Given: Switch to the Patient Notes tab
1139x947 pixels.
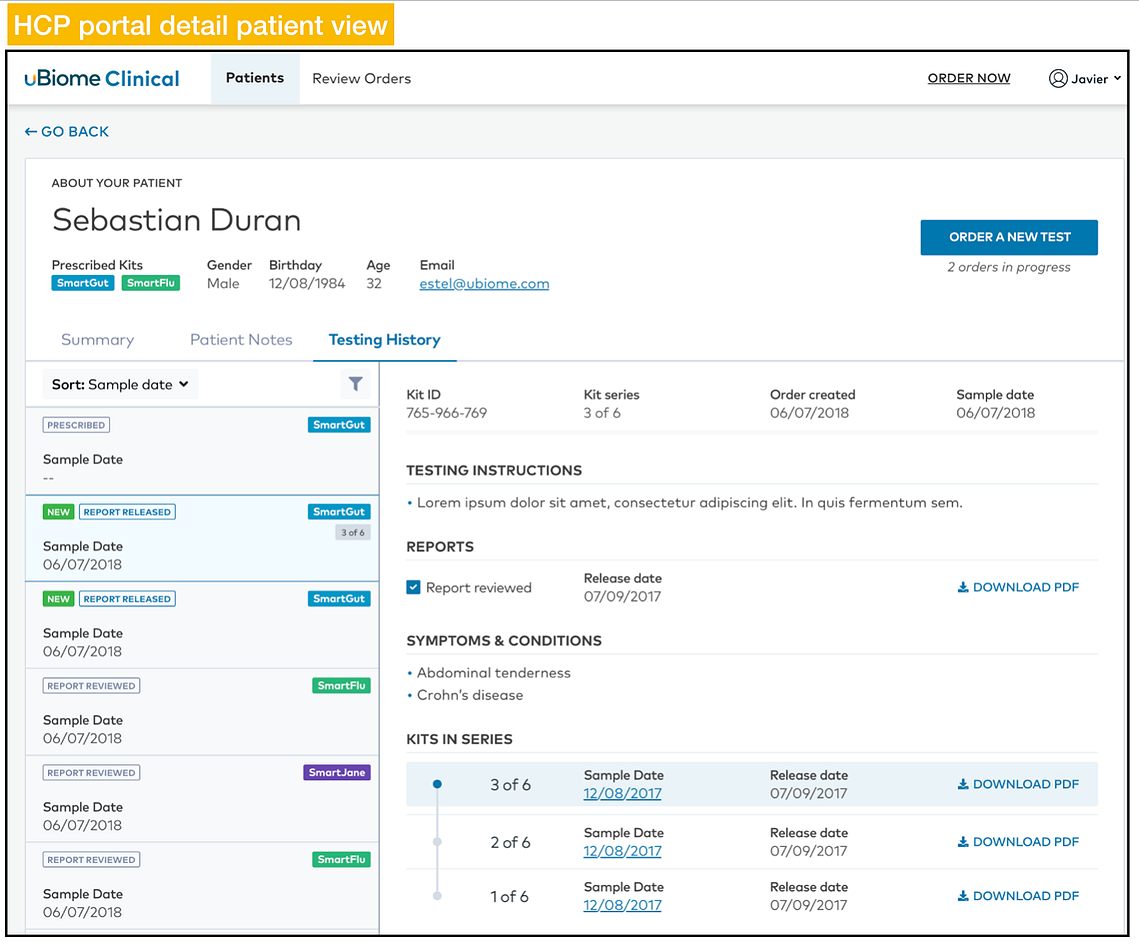Looking at the screenshot, I should (x=241, y=340).
